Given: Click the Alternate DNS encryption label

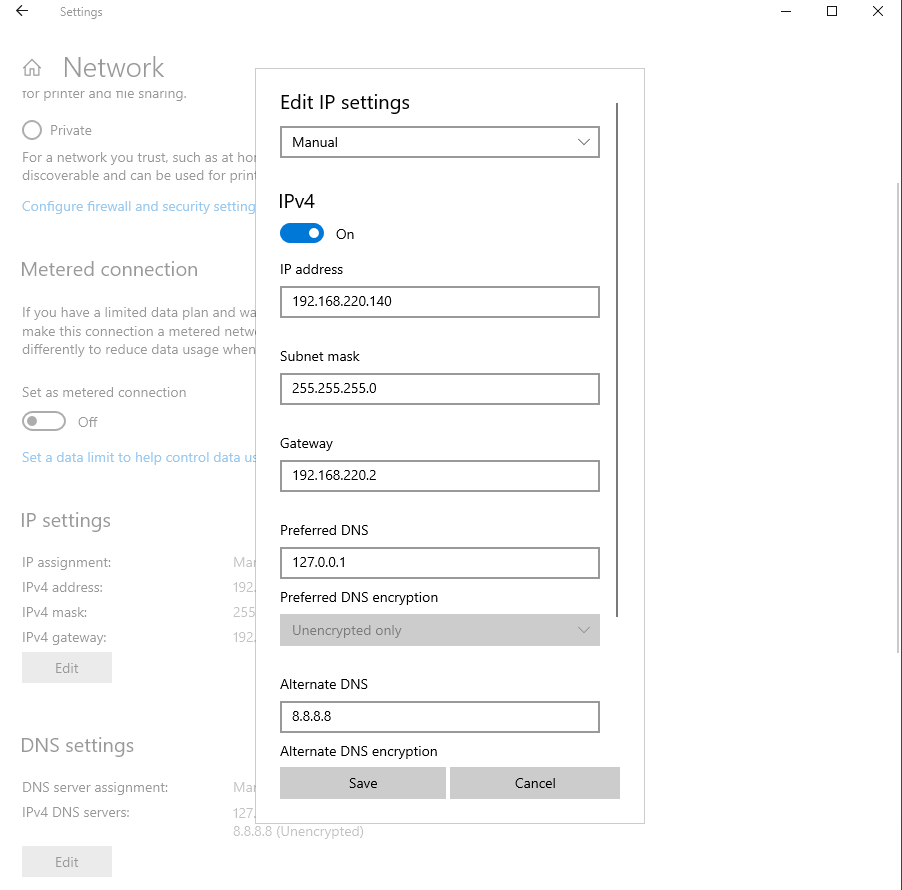Looking at the screenshot, I should (358, 751).
